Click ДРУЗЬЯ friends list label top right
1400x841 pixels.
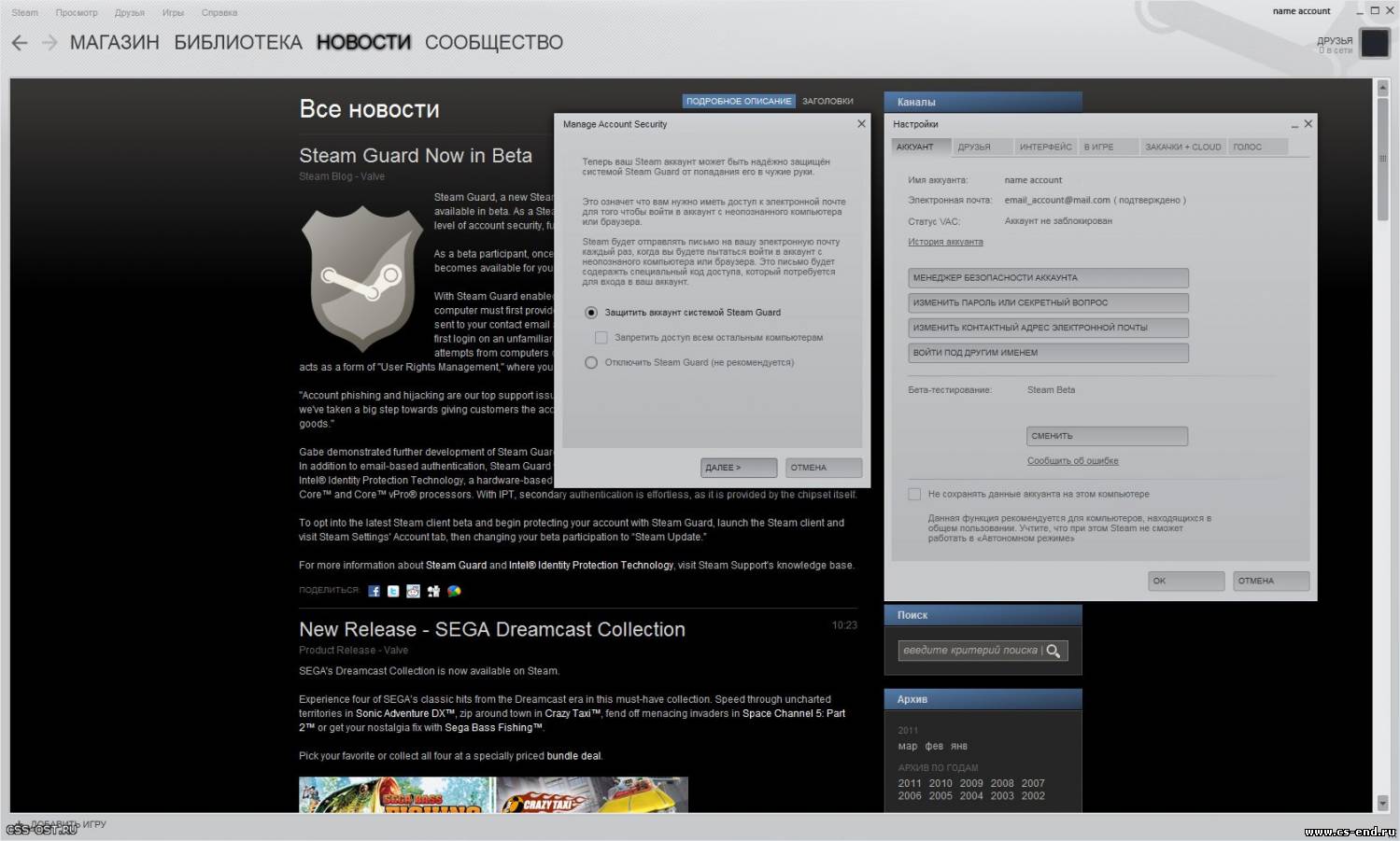click(x=1335, y=40)
